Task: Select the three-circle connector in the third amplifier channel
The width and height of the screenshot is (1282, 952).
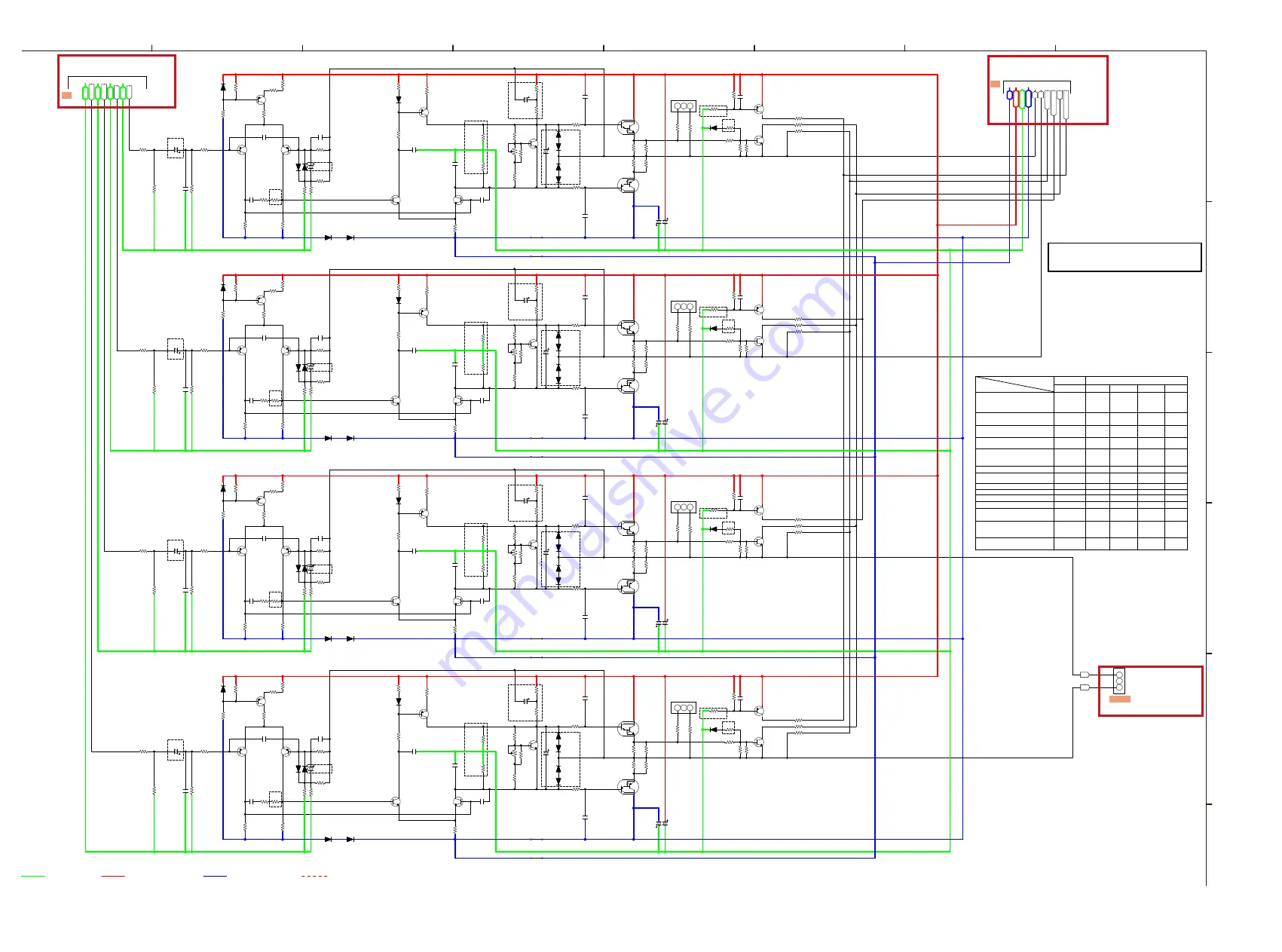Action: (x=684, y=507)
